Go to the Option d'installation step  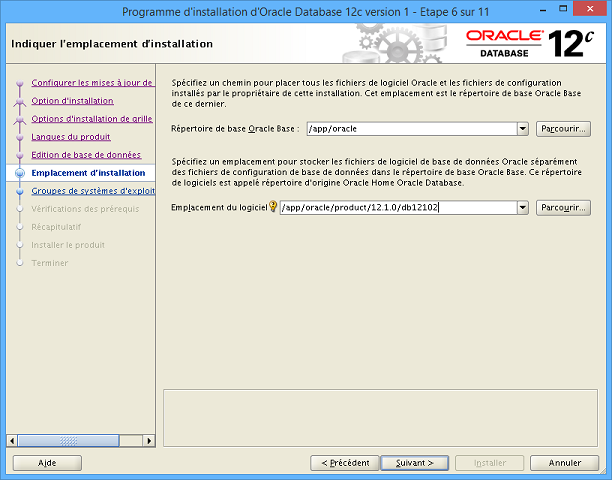coord(73,101)
